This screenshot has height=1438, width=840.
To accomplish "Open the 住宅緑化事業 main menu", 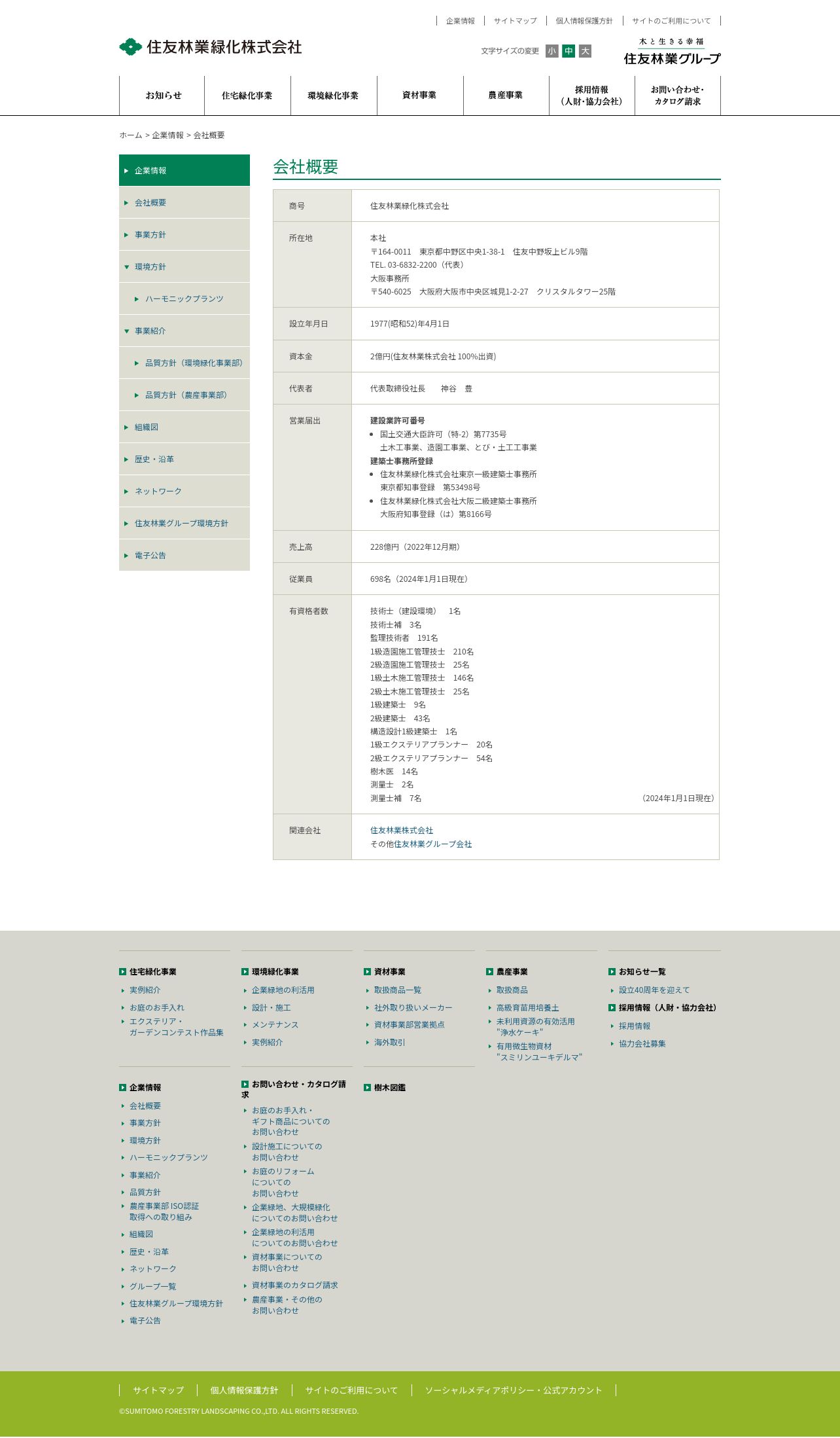I will pyautogui.click(x=247, y=96).
